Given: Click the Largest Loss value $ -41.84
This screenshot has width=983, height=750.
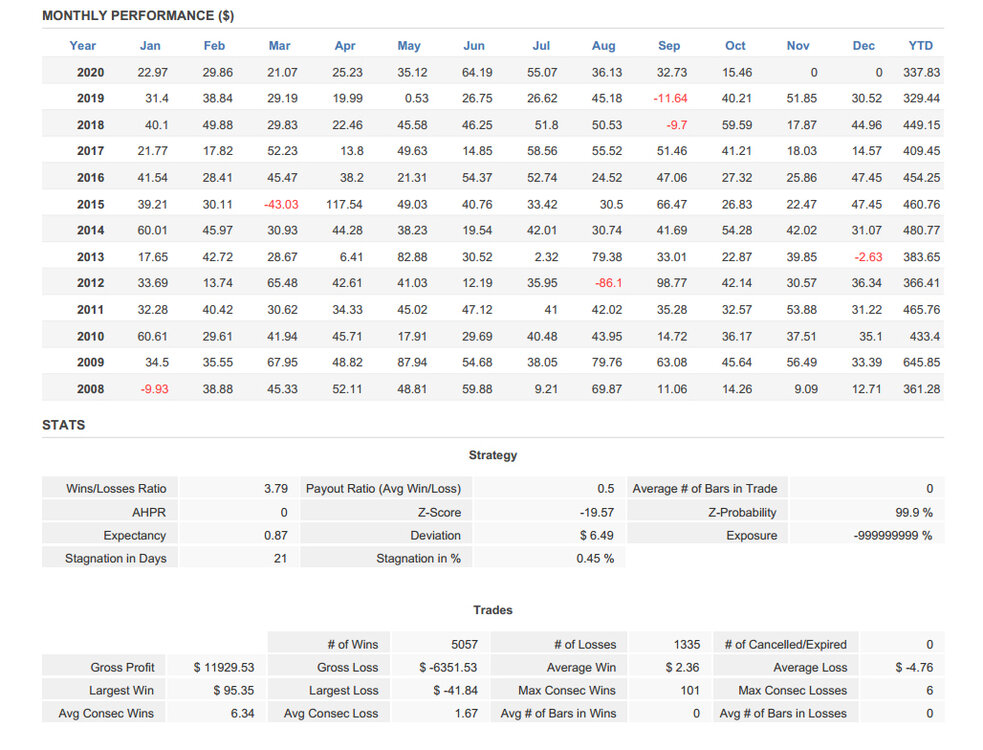Looking at the screenshot, I should pyautogui.click(x=455, y=690).
